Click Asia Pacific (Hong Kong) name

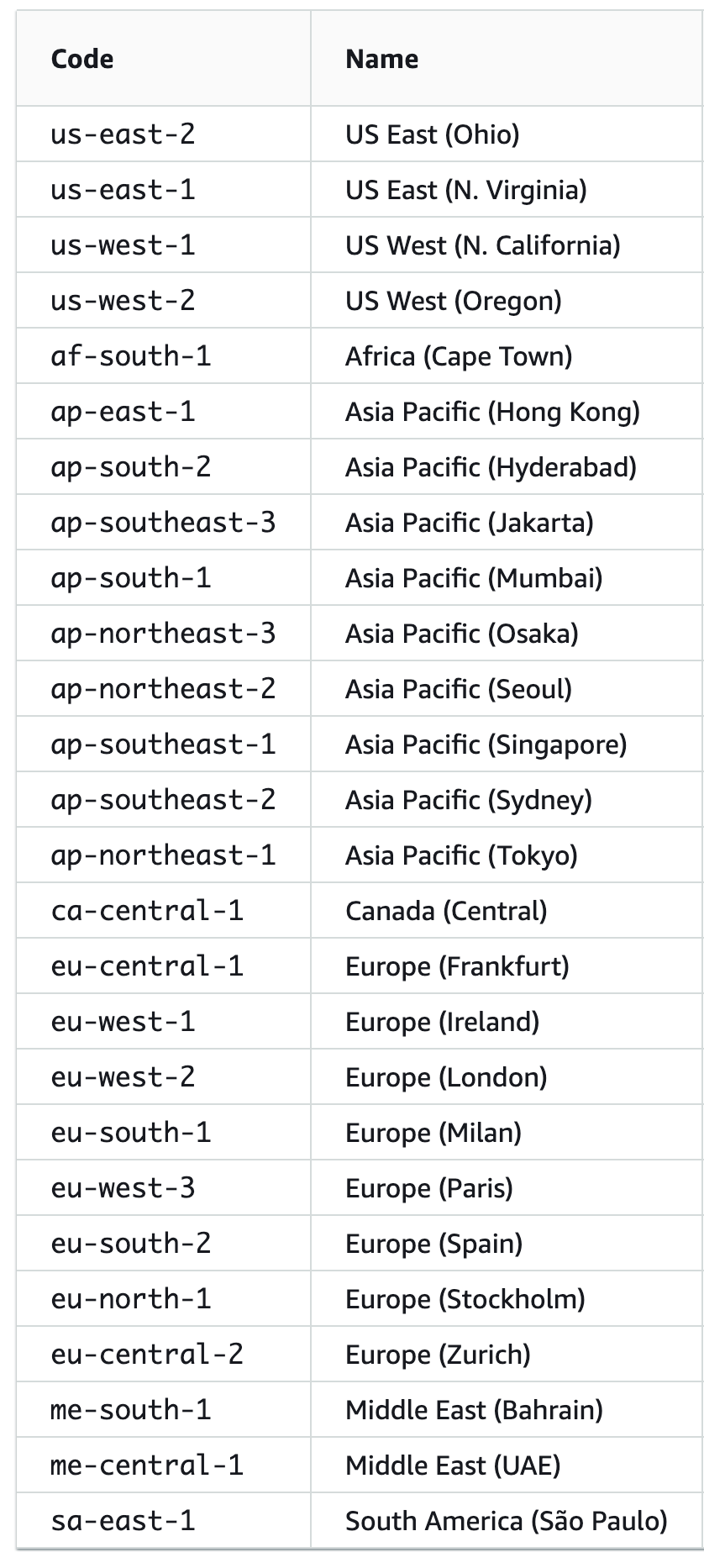[x=492, y=412]
